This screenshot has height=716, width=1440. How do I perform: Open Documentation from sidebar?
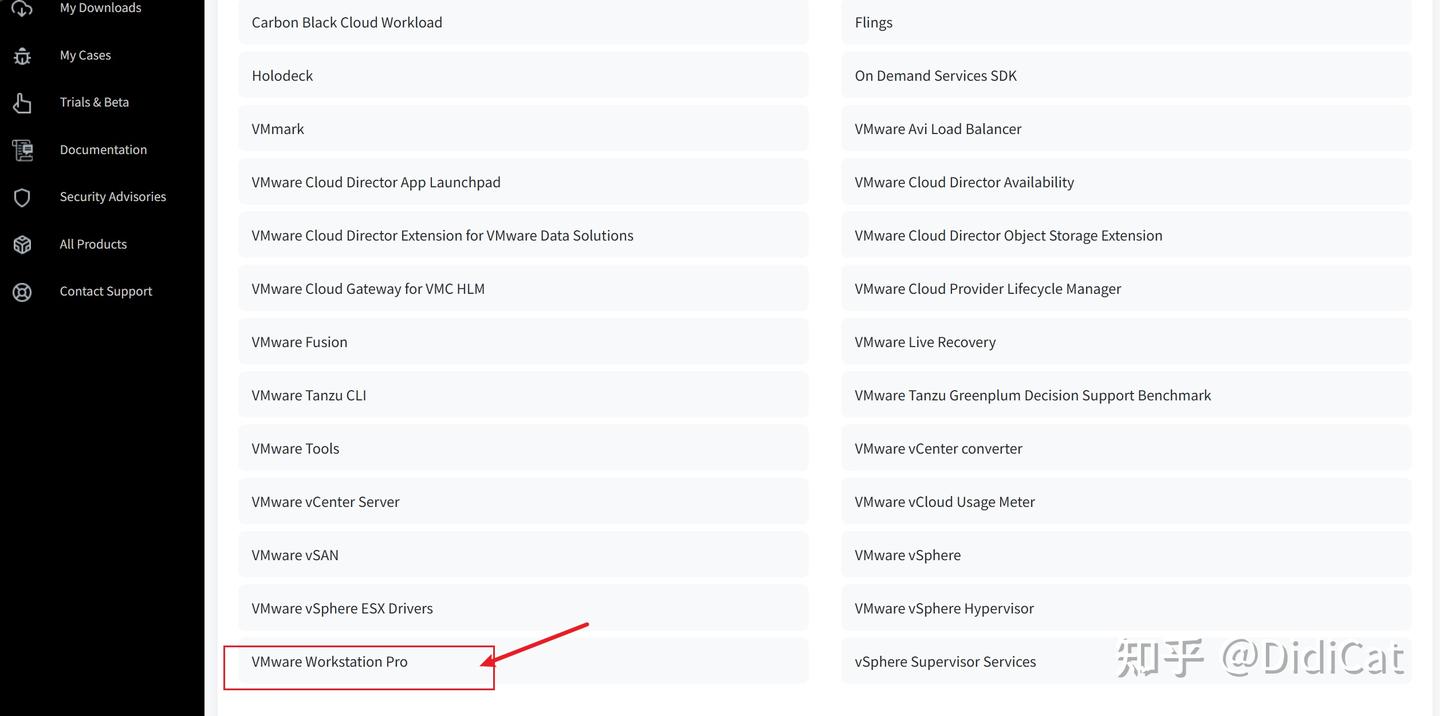103,150
